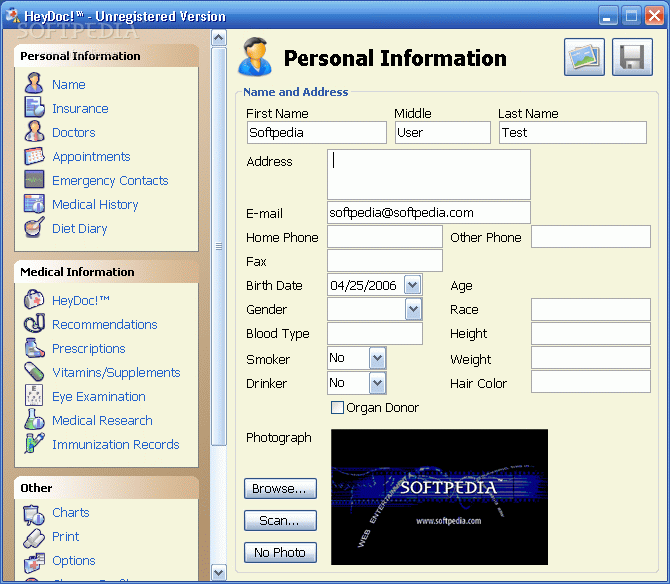Screen dimensions: 670x584
Task: Open the Diet Diary link
Action: [79, 229]
